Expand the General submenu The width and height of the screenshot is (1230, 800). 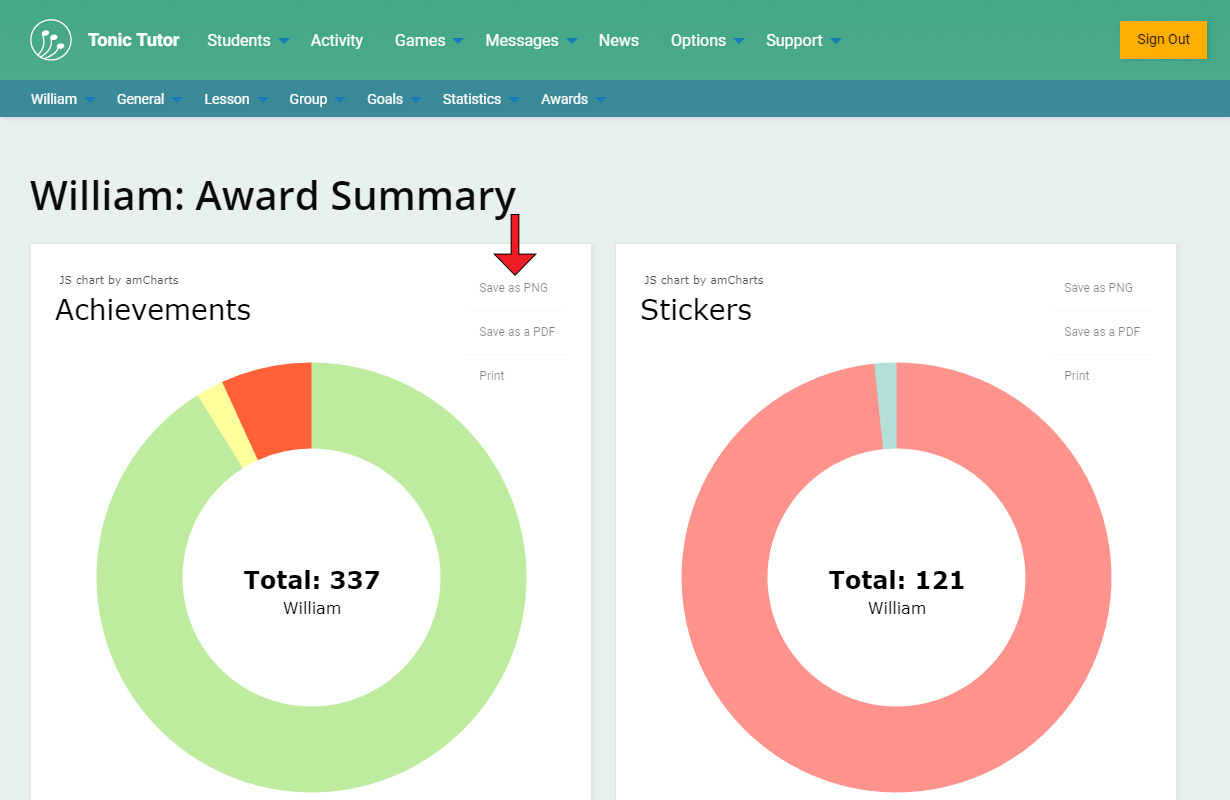(x=148, y=99)
